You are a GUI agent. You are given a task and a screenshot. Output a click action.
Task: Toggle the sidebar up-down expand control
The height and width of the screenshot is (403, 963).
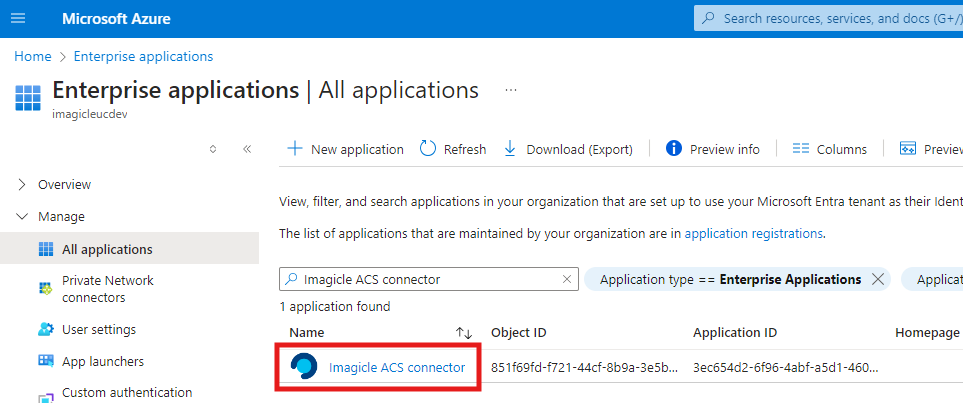pyautogui.click(x=212, y=149)
